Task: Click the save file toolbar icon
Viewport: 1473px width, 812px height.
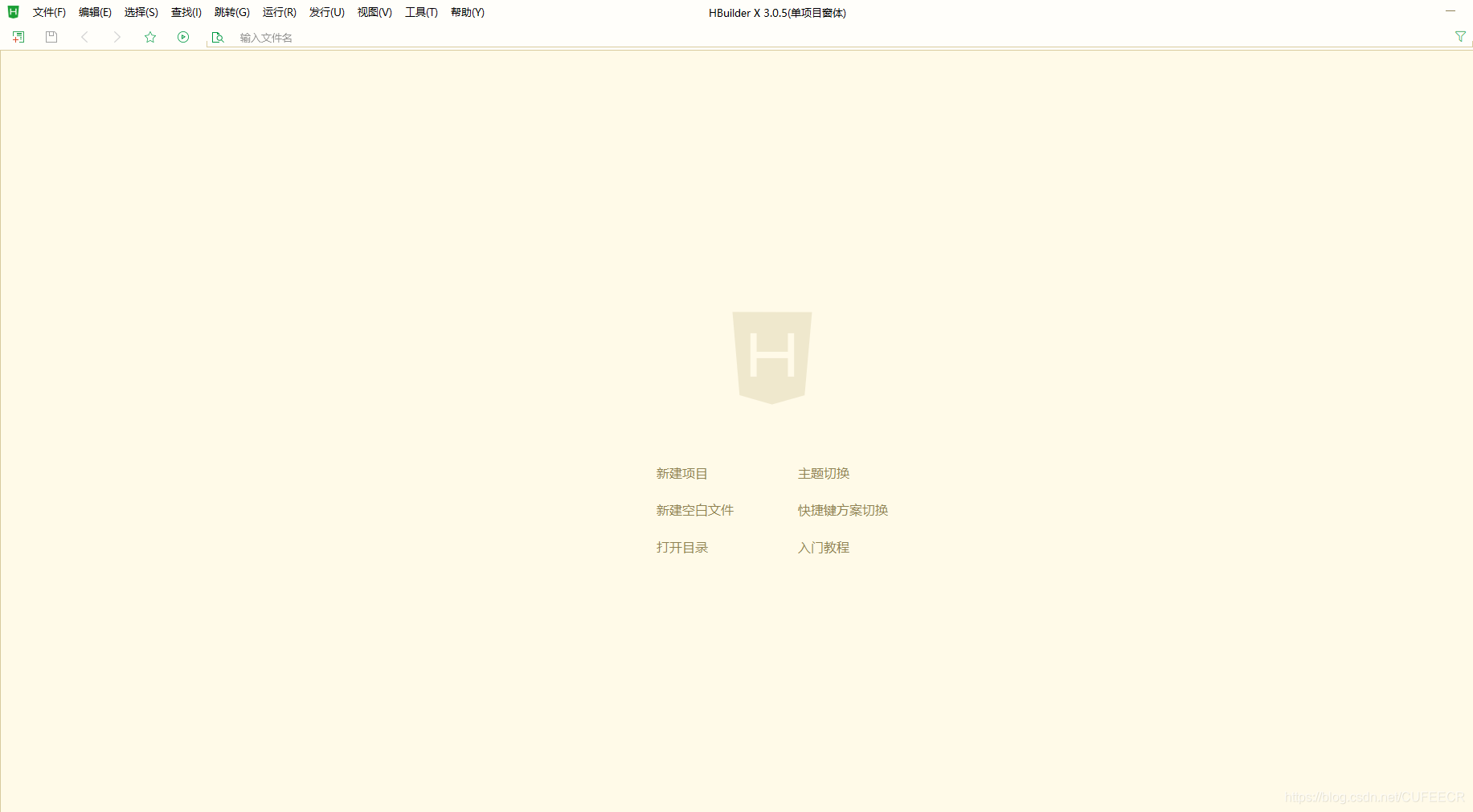Action: [x=51, y=37]
